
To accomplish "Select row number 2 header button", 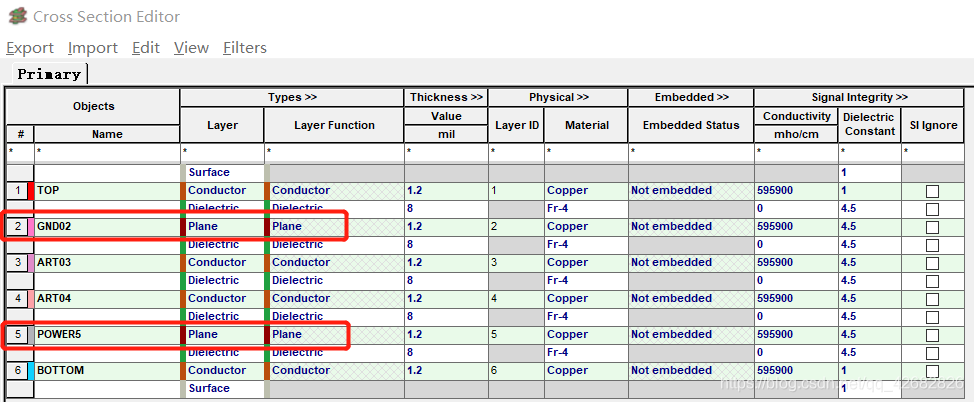I will (x=17, y=227).
